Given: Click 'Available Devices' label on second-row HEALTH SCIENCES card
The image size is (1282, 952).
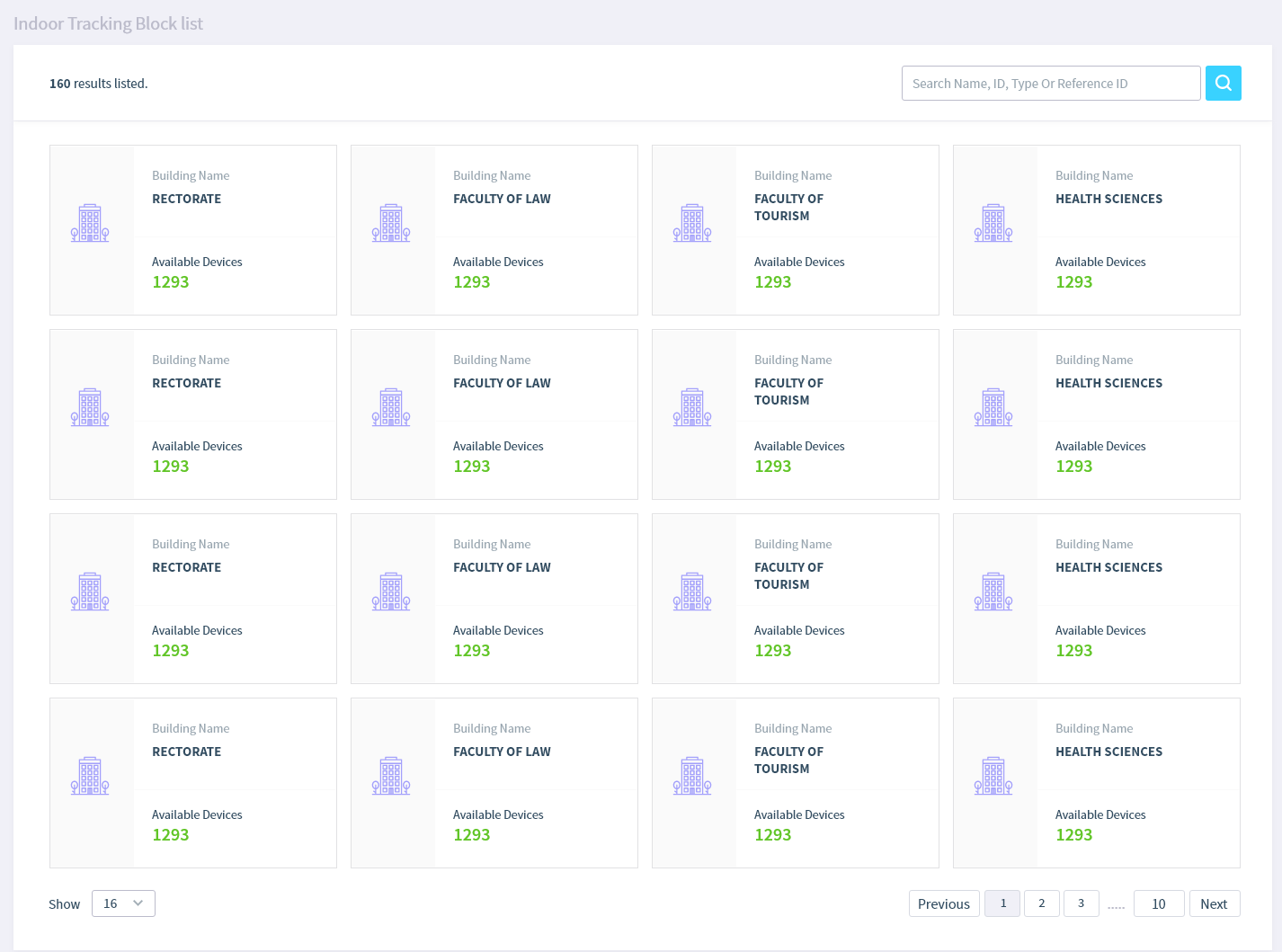Looking at the screenshot, I should (1100, 446).
